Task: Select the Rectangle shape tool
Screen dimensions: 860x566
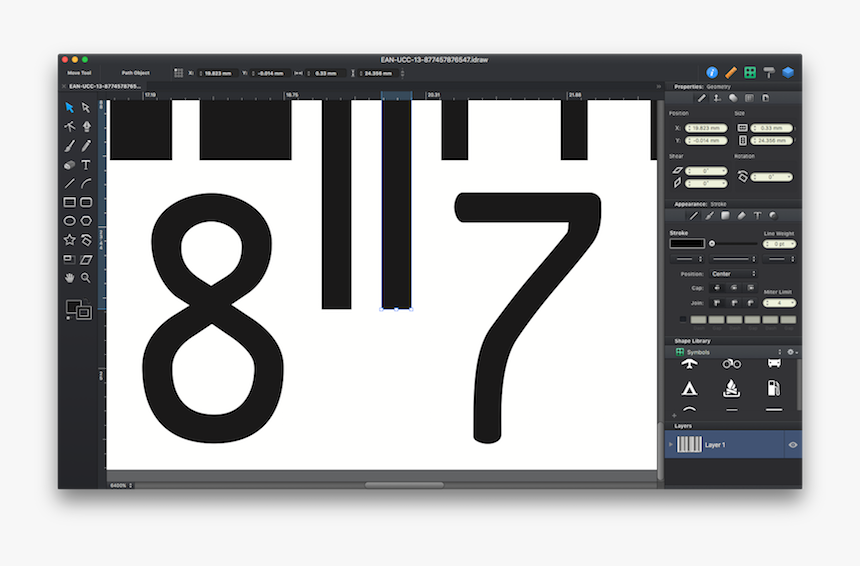Action: point(70,202)
